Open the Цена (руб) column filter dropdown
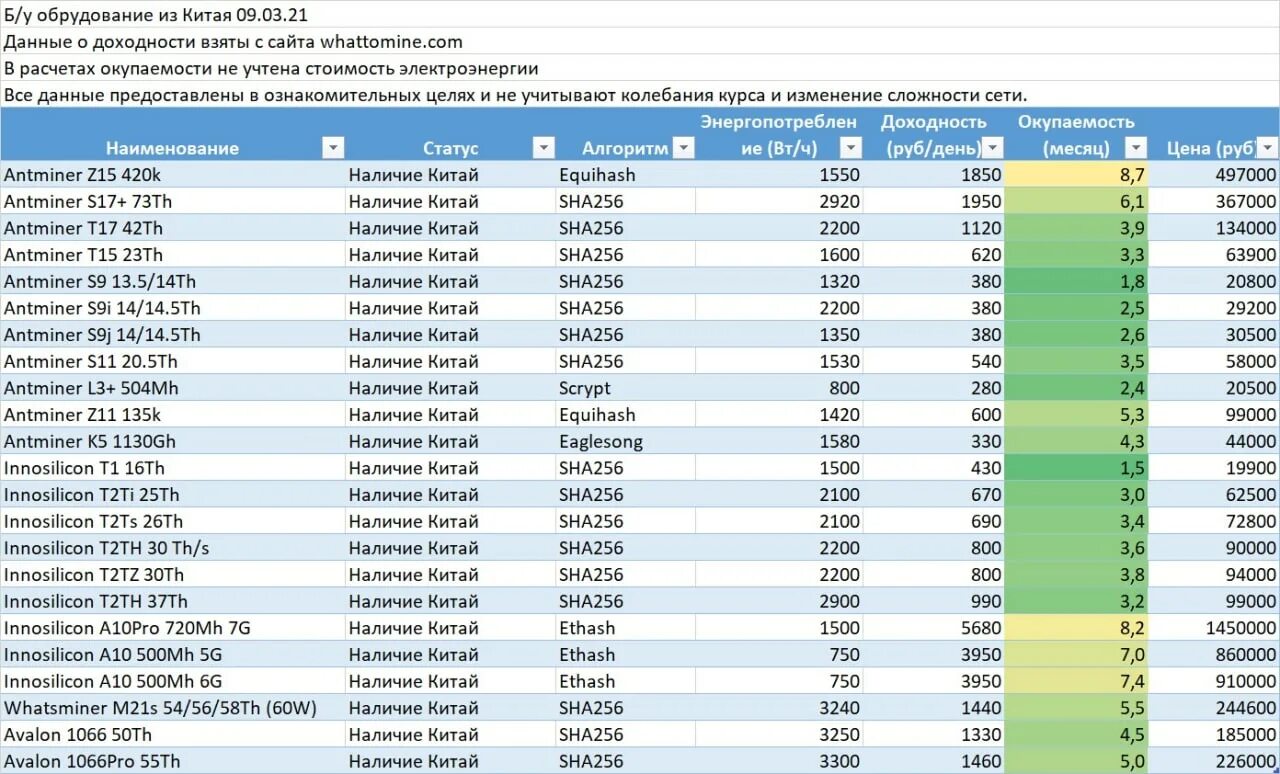 point(1268,148)
